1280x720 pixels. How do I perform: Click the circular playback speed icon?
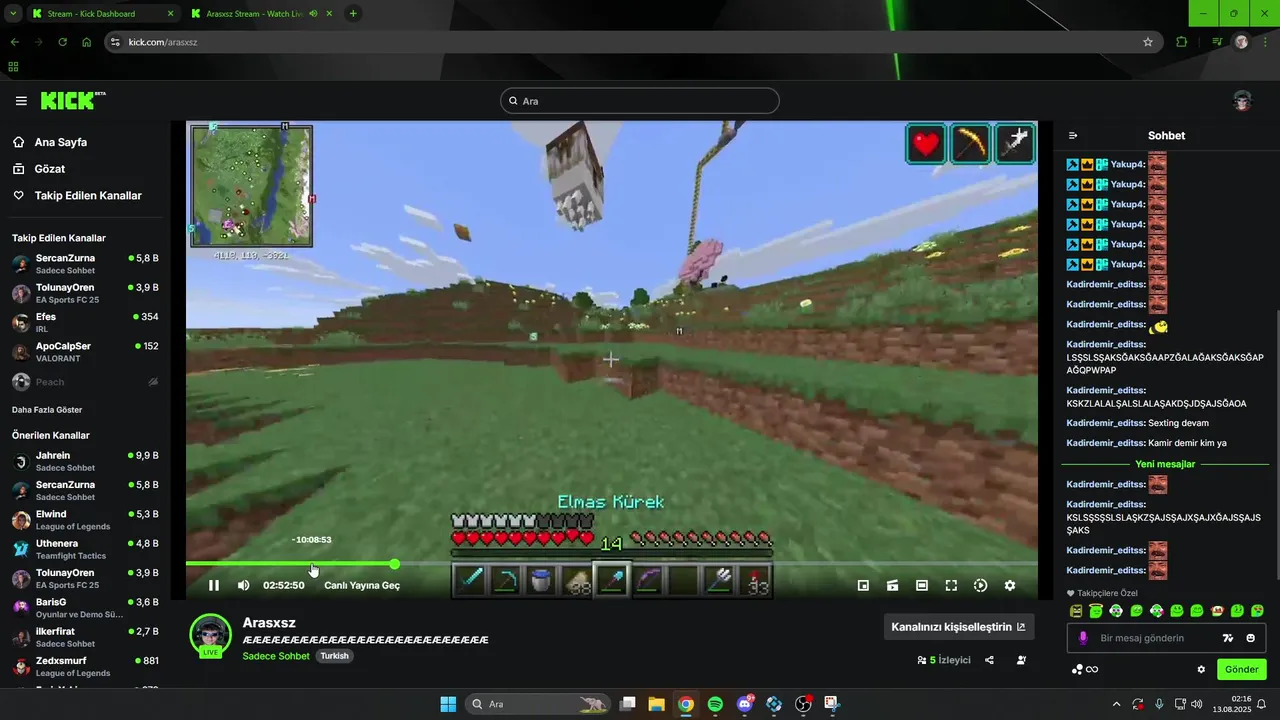click(980, 585)
